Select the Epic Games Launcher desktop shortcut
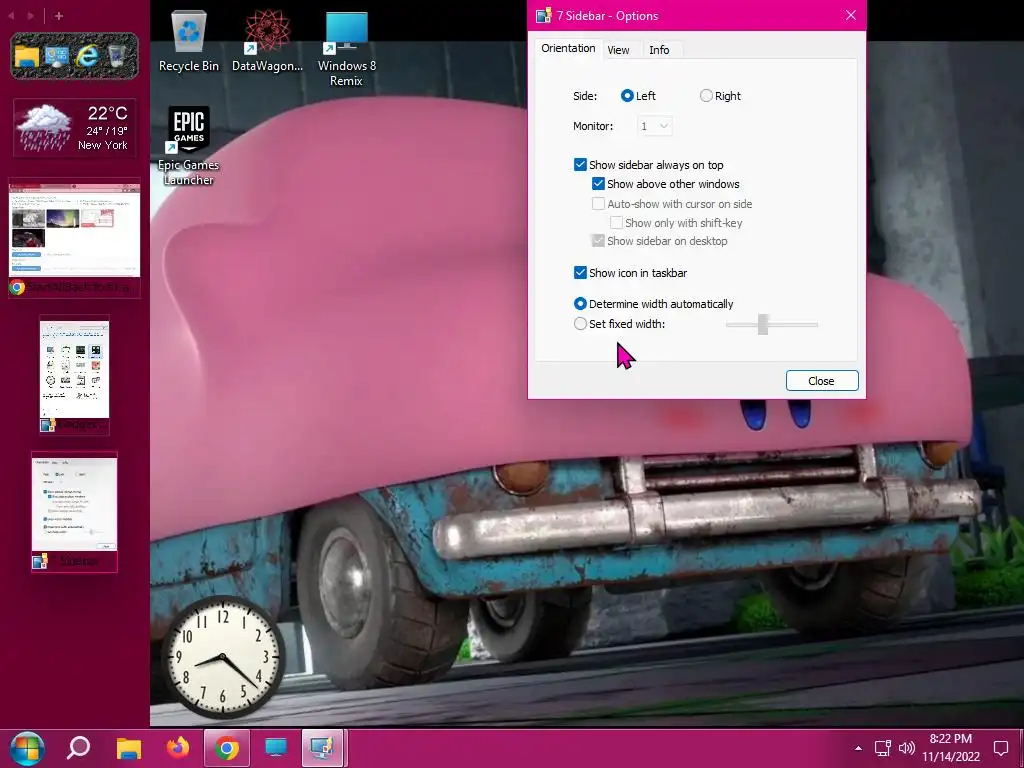This screenshot has height=768, width=1024. (189, 146)
